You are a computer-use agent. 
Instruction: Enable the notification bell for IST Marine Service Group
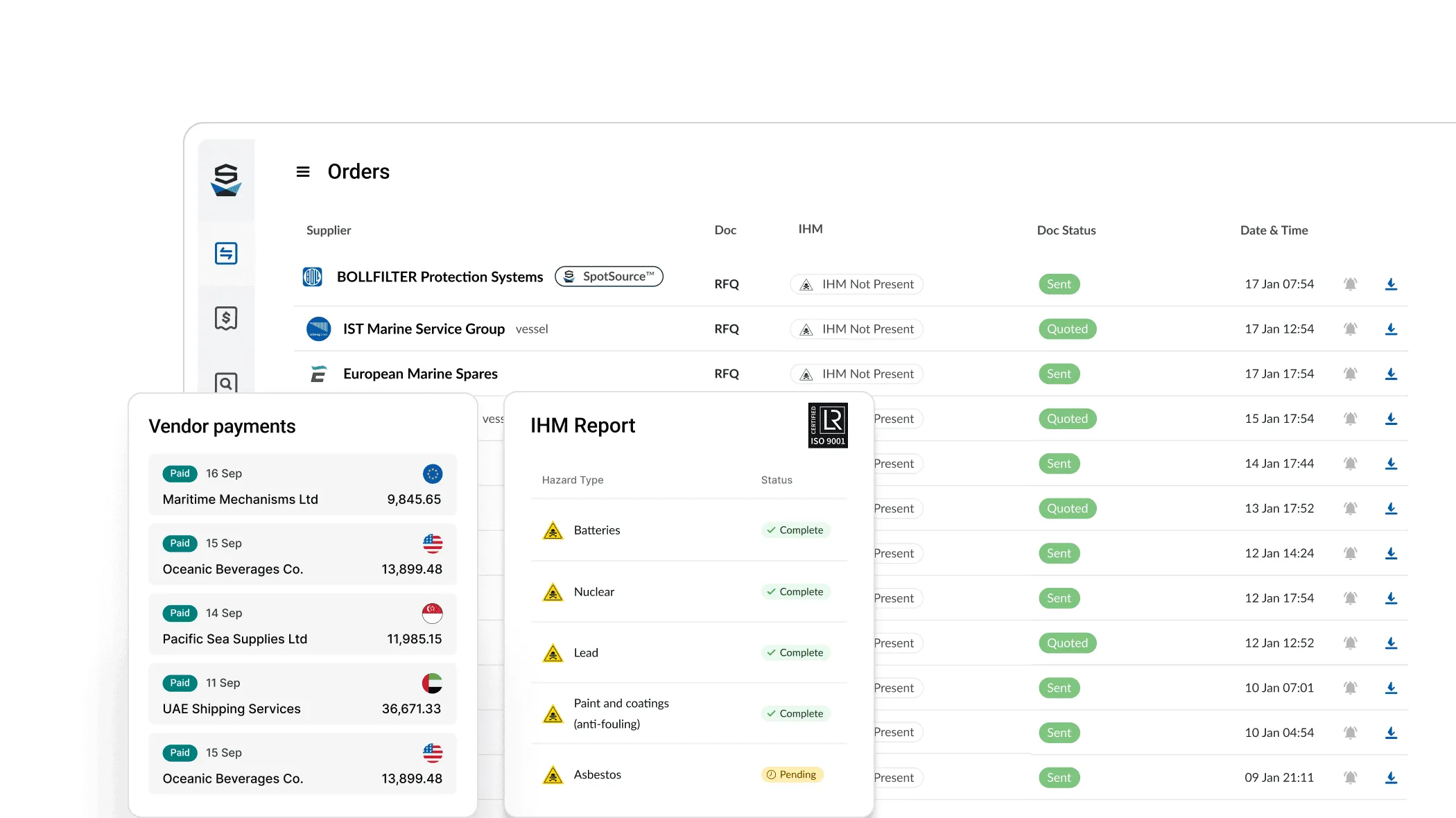tap(1351, 329)
